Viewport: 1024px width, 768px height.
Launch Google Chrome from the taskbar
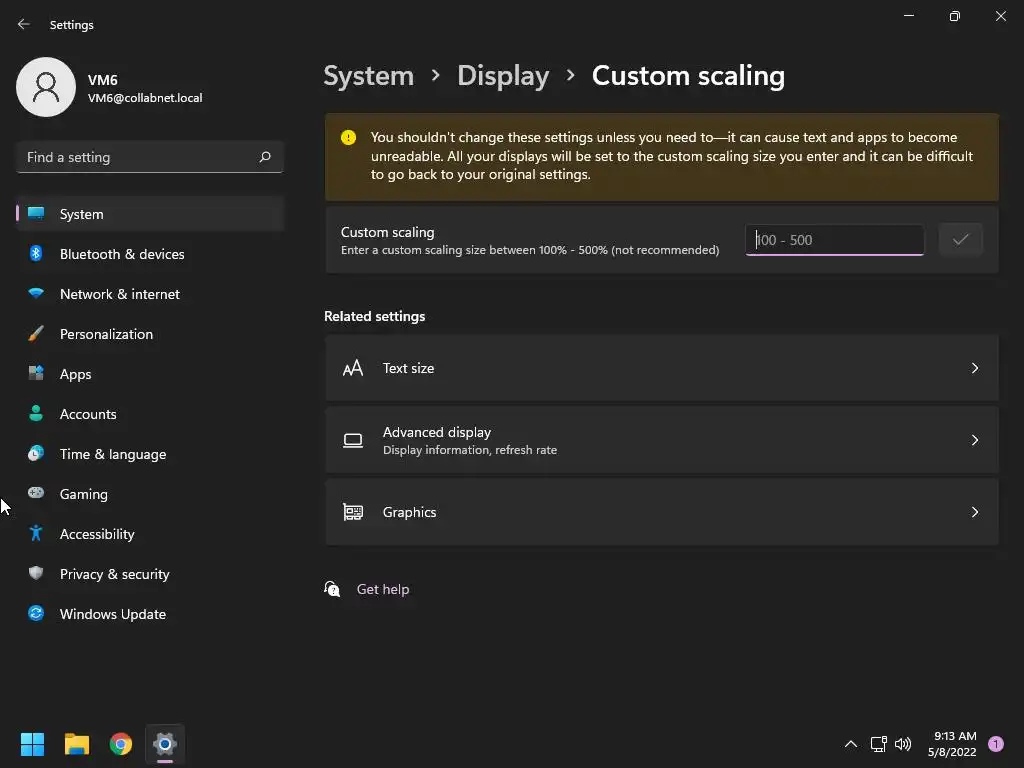tap(121, 744)
